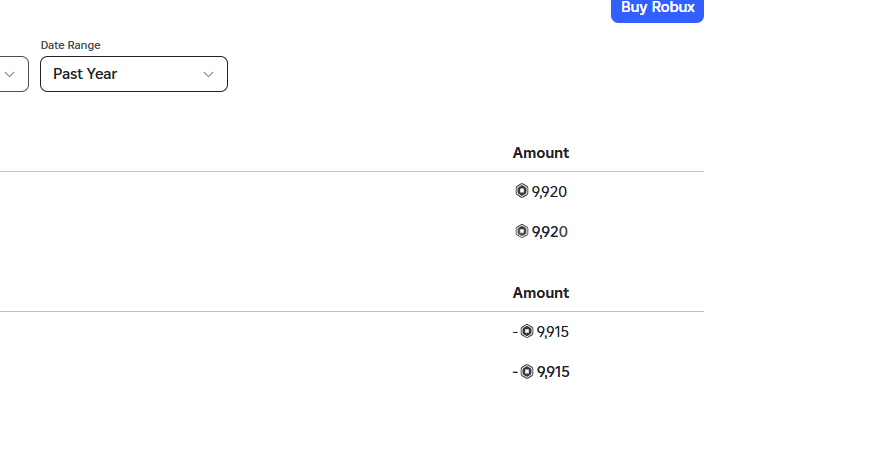Image resolution: width=878 pixels, height=456 pixels.
Task: Click the Buy Robux button
Action: coord(657,8)
